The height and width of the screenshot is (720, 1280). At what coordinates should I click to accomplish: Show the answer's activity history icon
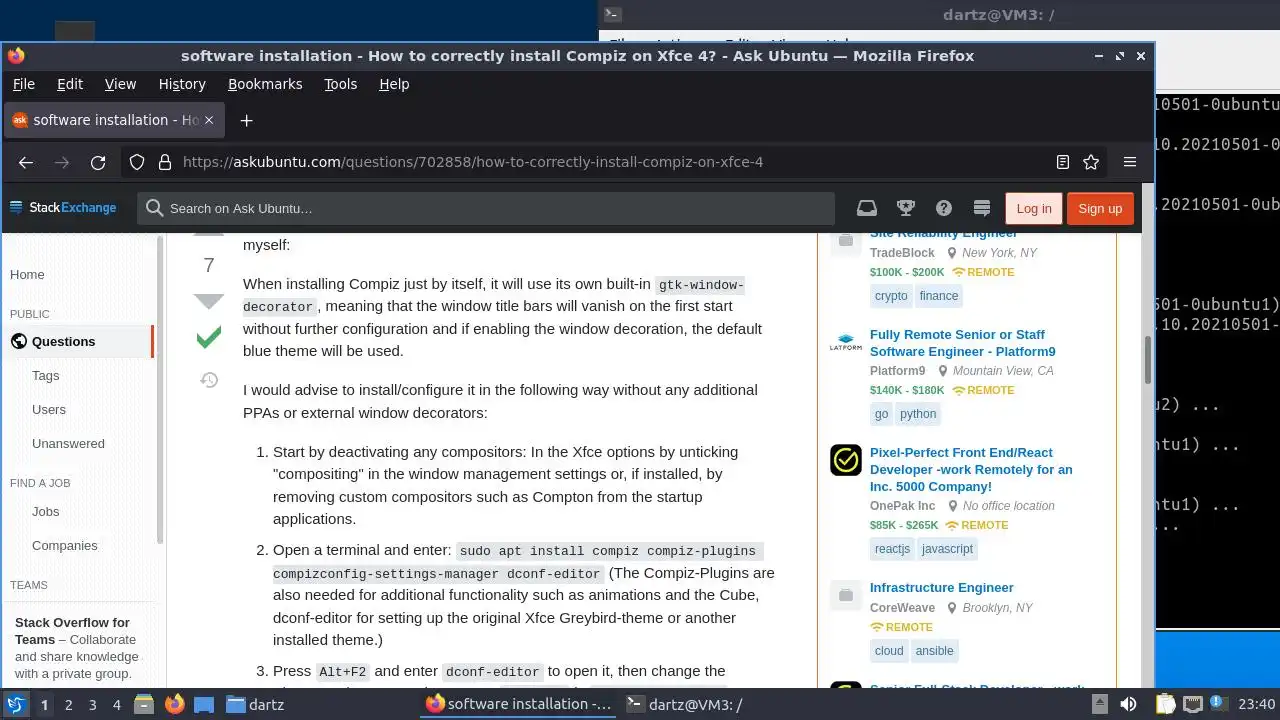click(208, 380)
